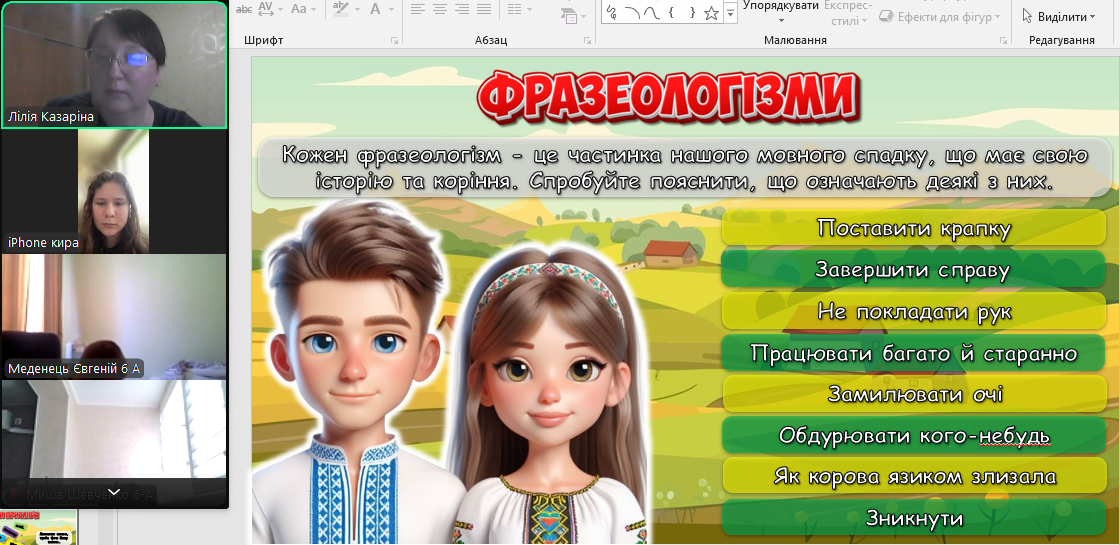This screenshot has height=545, width=1120.
Task: Expand the shapes gallery
Action: point(730,13)
